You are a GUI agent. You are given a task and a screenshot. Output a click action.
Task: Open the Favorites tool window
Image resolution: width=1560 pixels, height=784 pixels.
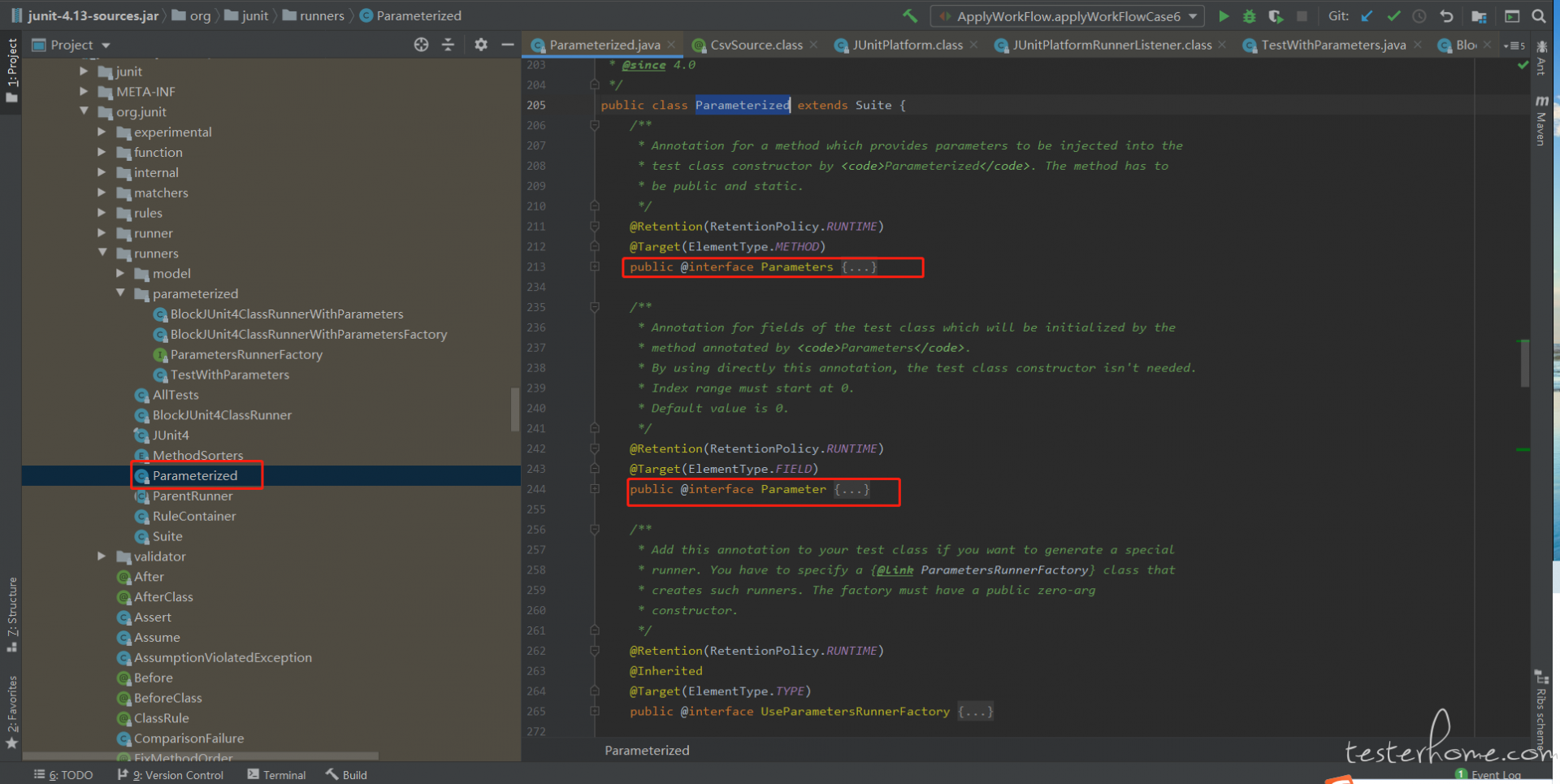click(11, 713)
